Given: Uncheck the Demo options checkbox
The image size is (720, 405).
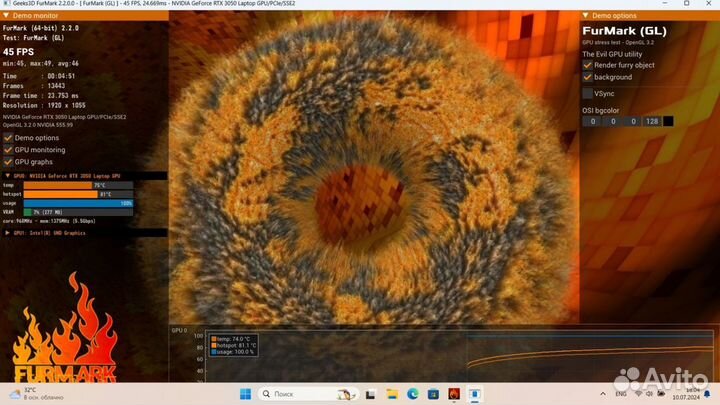Looking at the screenshot, I should [9, 138].
